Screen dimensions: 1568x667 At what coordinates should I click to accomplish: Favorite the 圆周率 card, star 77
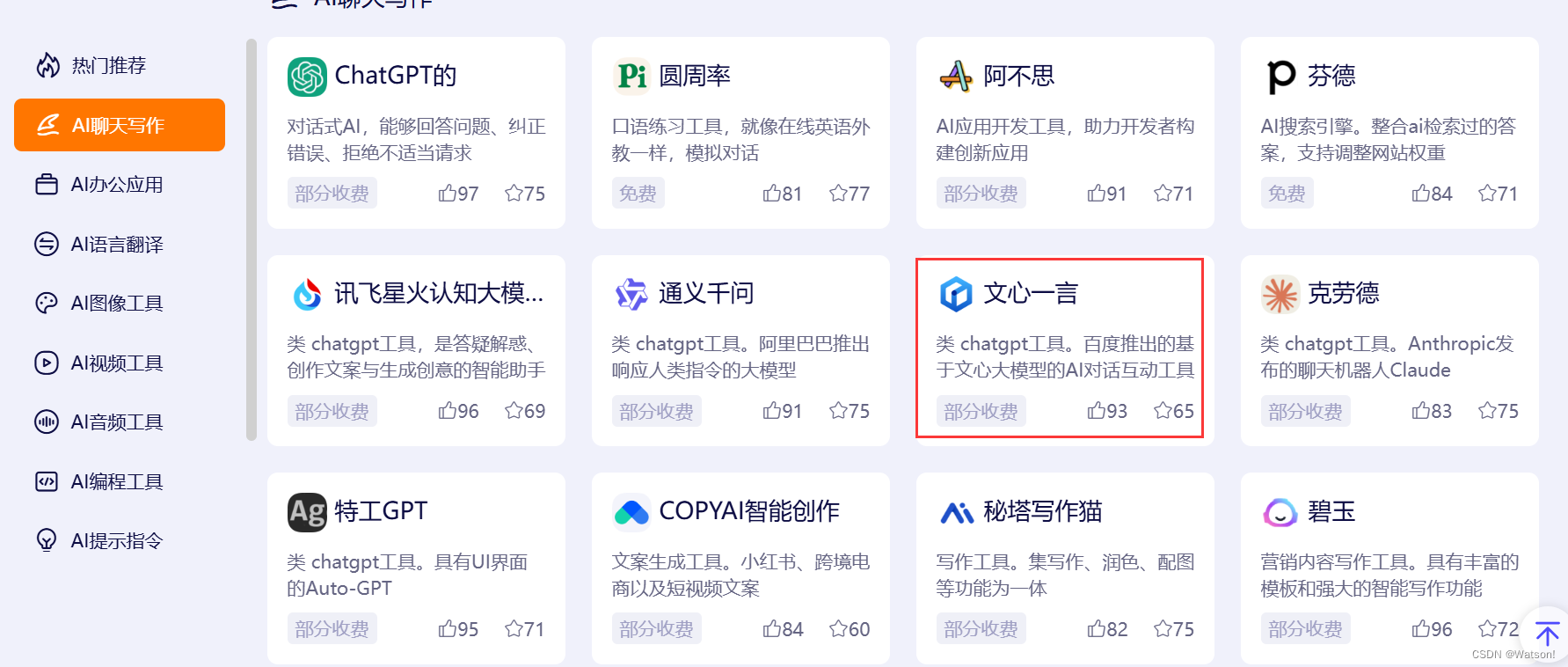(850, 194)
